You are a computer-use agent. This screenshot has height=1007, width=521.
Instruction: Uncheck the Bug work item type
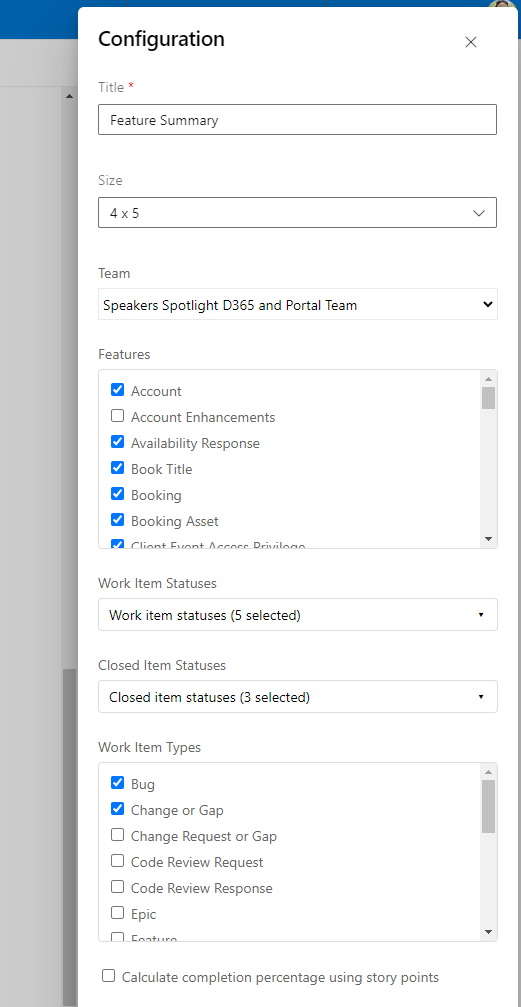click(118, 782)
